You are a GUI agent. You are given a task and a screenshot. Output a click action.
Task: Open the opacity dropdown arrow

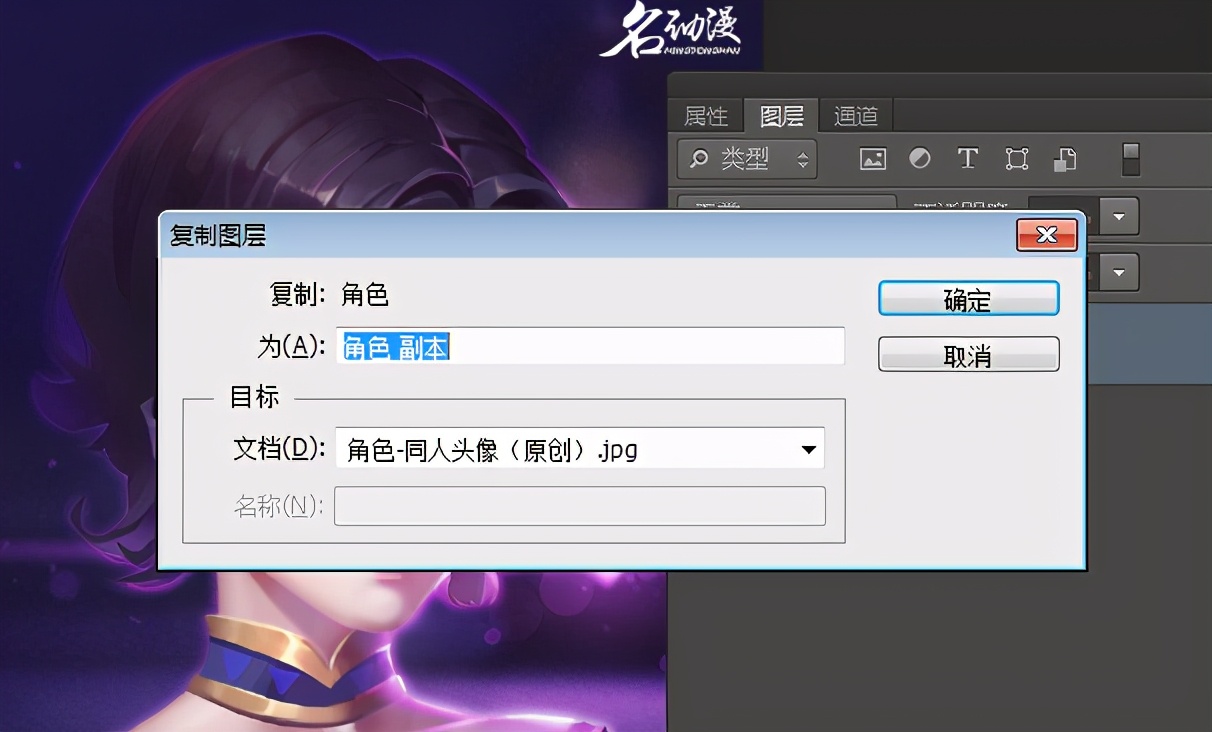(x=1119, y=215)
